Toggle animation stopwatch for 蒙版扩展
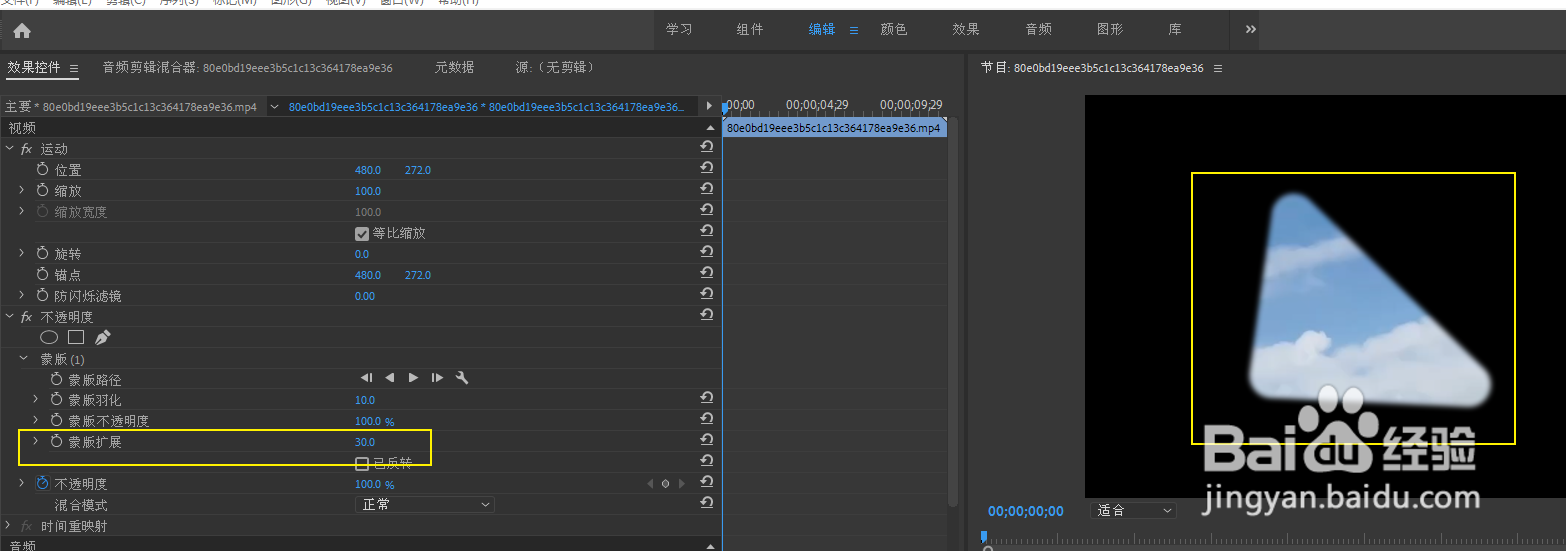Screen dimensions: 1566x551 tap(56, 441)
